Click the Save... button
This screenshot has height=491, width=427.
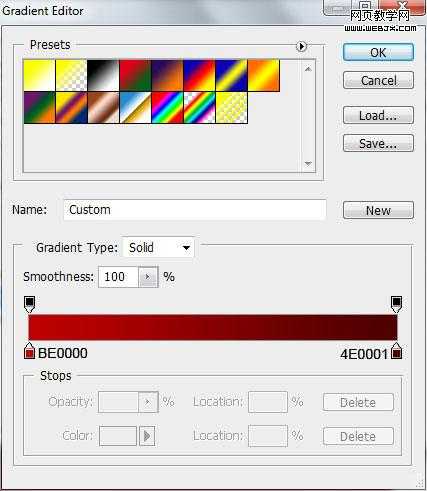point(378,143)
